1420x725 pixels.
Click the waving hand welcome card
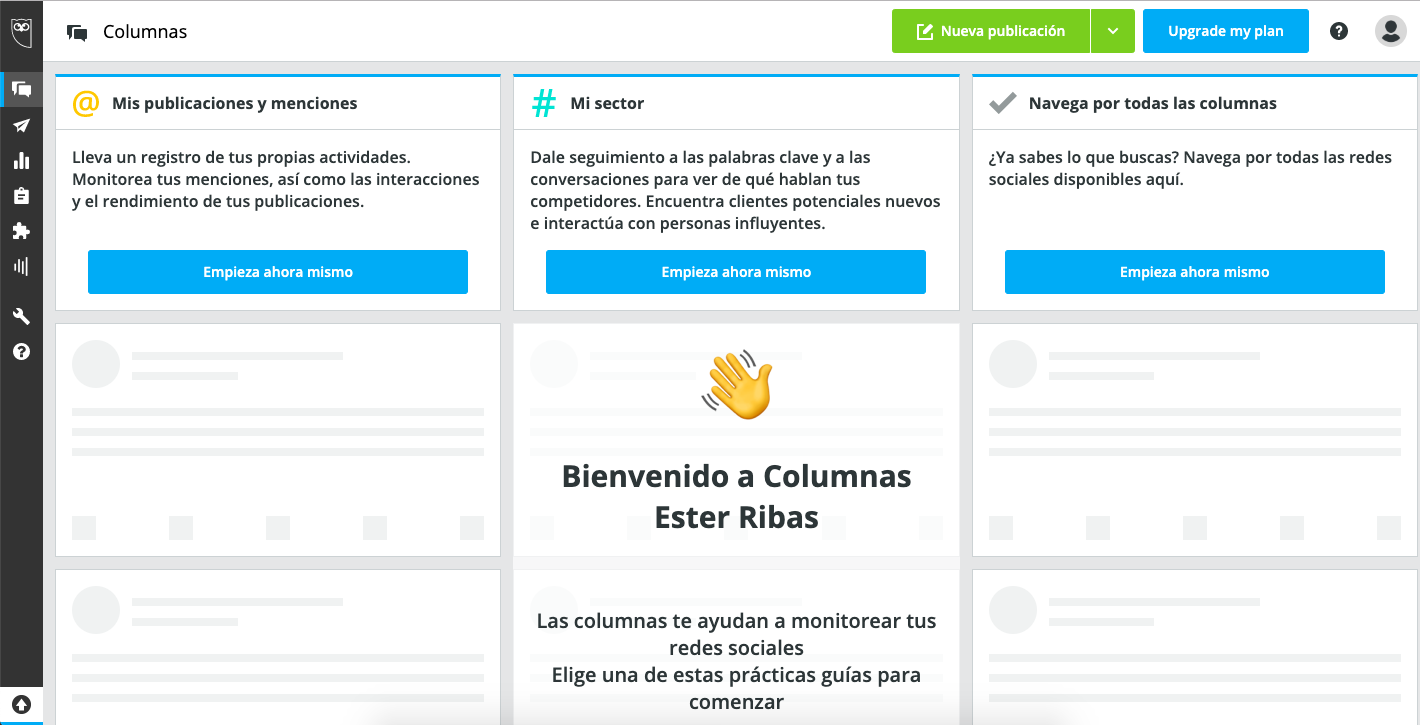(x=736, y=383)
